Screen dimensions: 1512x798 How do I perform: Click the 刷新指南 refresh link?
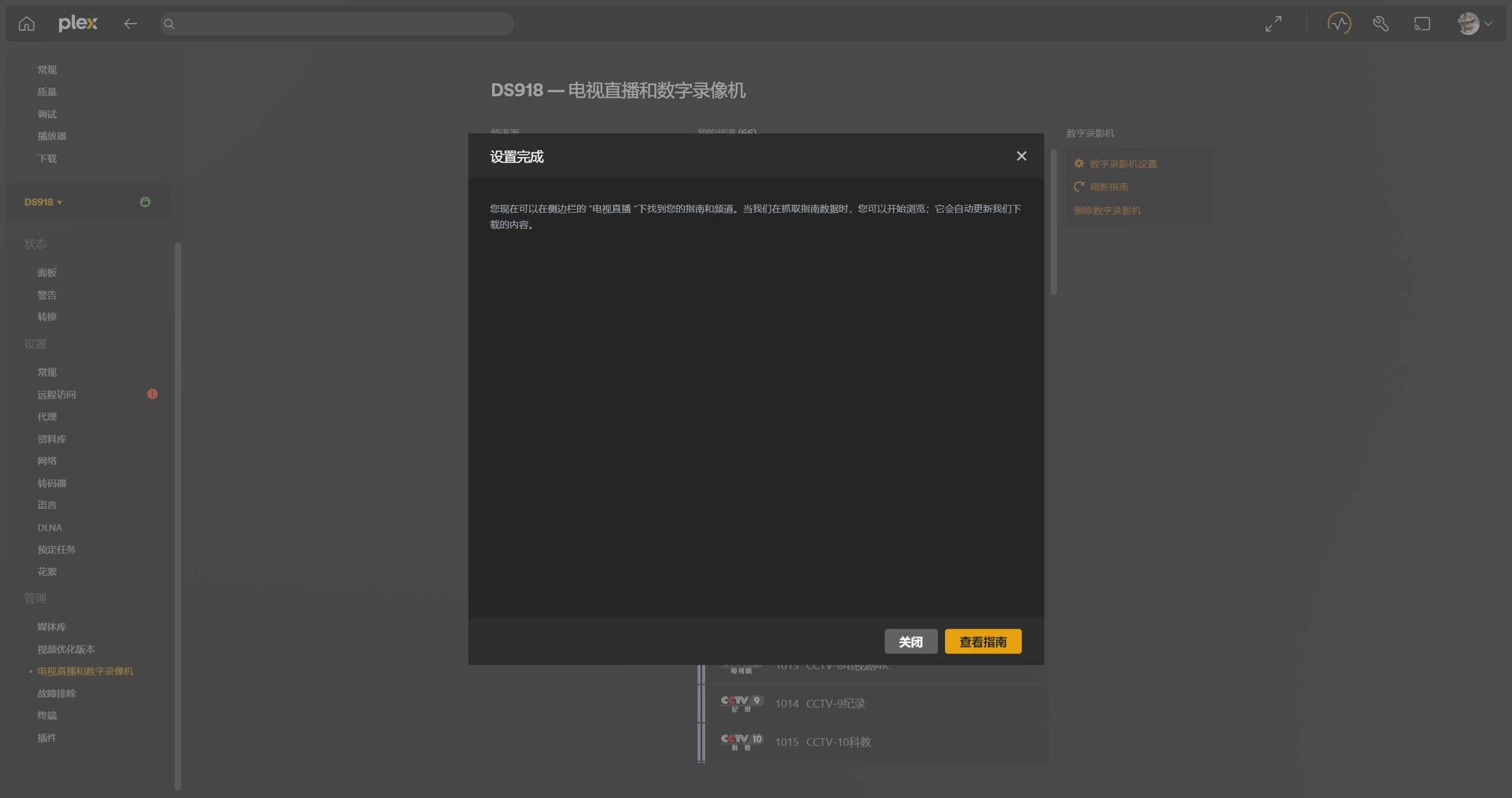1109,187
